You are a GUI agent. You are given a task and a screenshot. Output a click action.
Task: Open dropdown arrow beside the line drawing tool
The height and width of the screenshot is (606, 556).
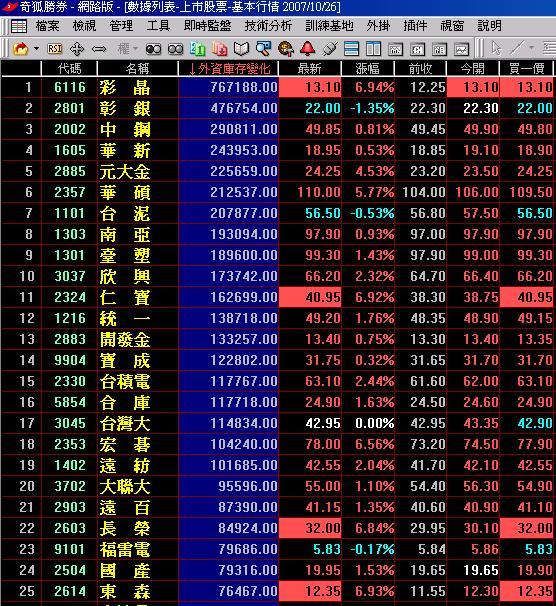[532, 48]
